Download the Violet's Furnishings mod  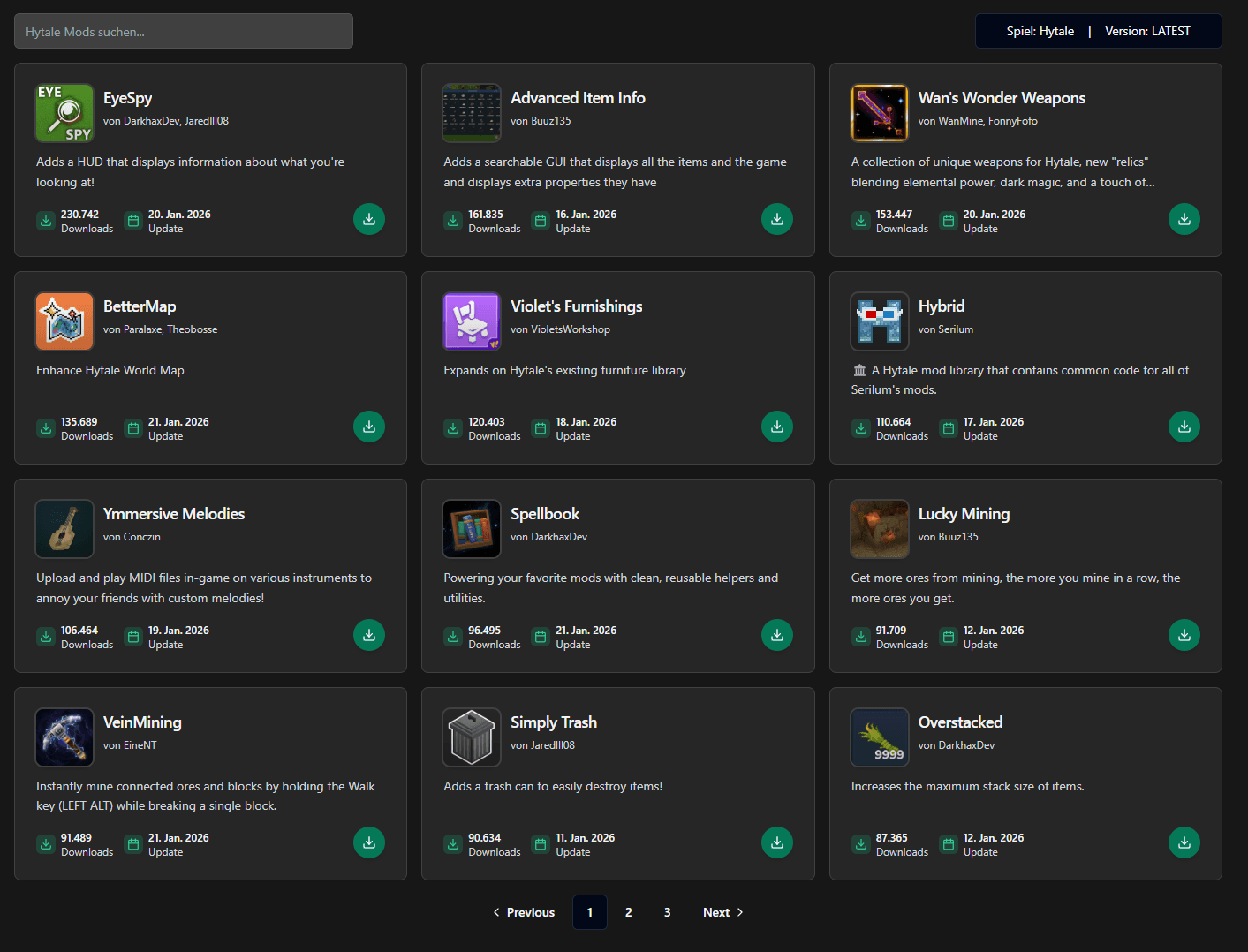point(776,427)
